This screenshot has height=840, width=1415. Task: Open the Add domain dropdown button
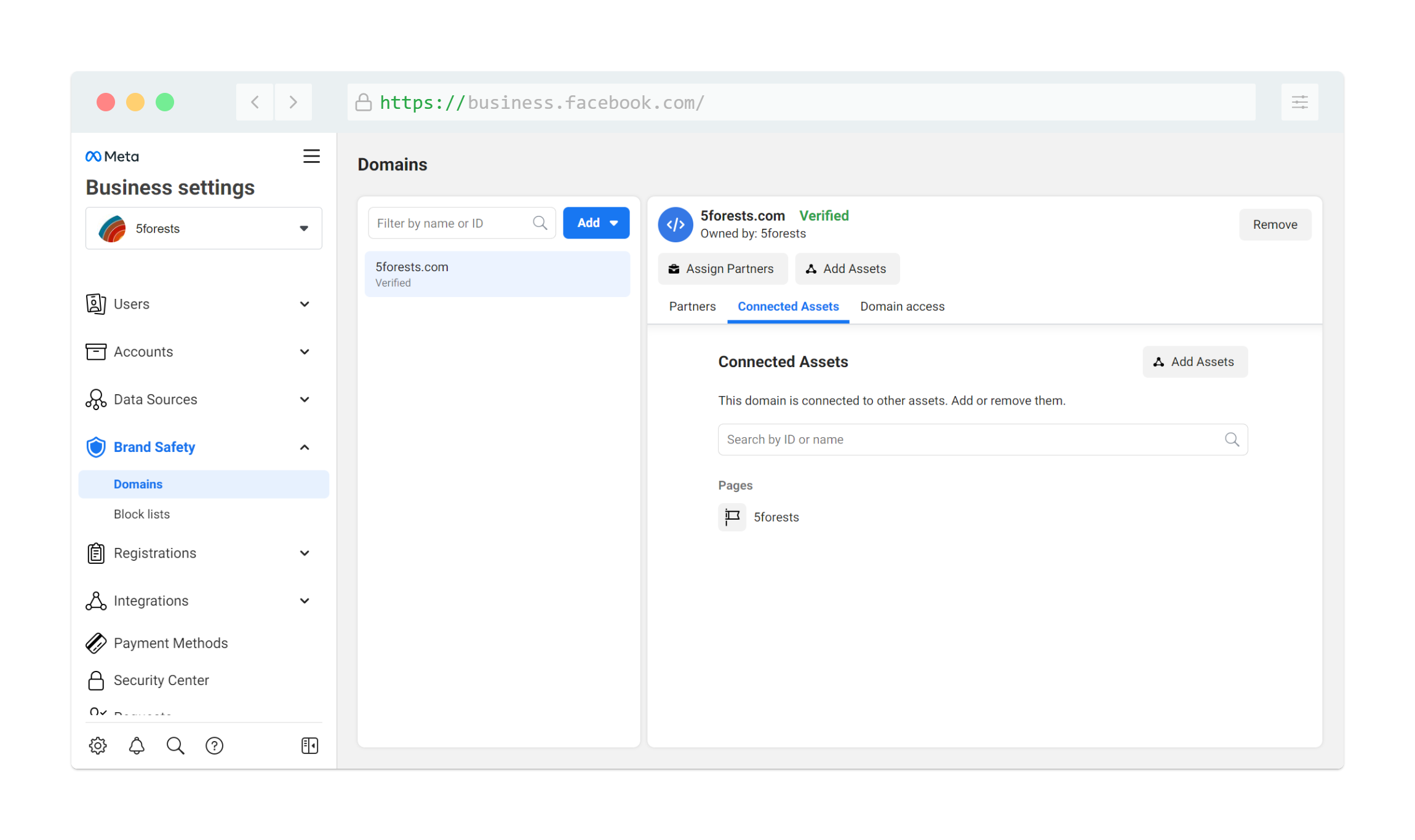click(x=596, y=223)
